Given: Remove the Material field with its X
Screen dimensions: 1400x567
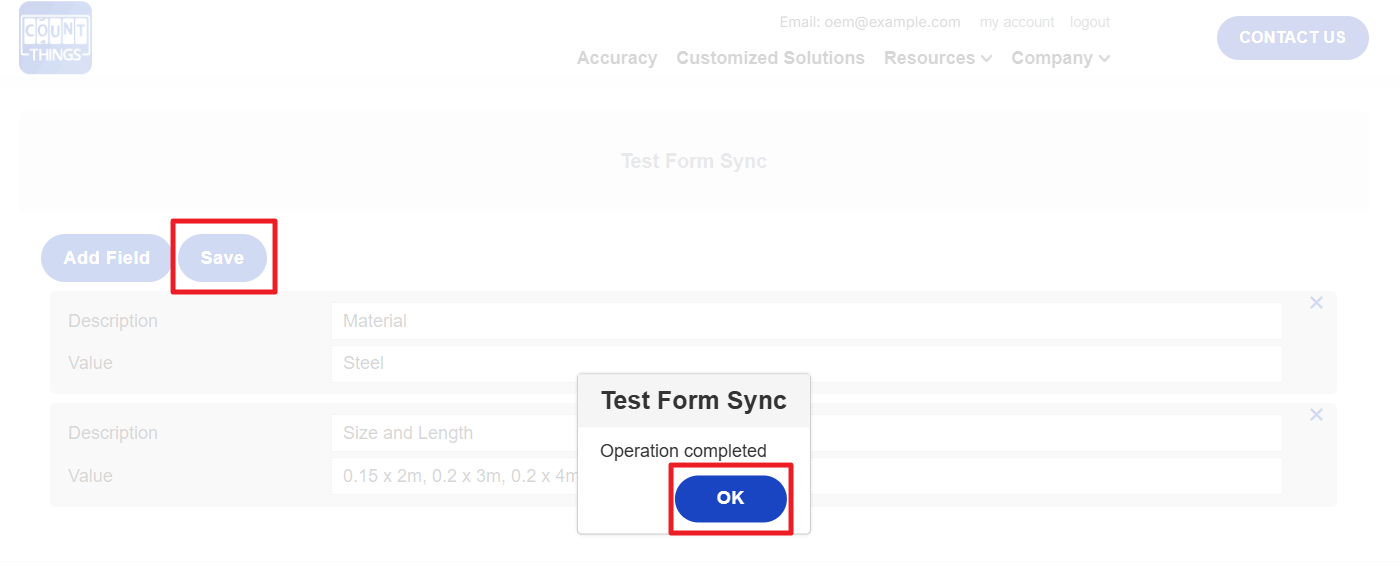Looking at the screenshot, I should click(1316, 303).
